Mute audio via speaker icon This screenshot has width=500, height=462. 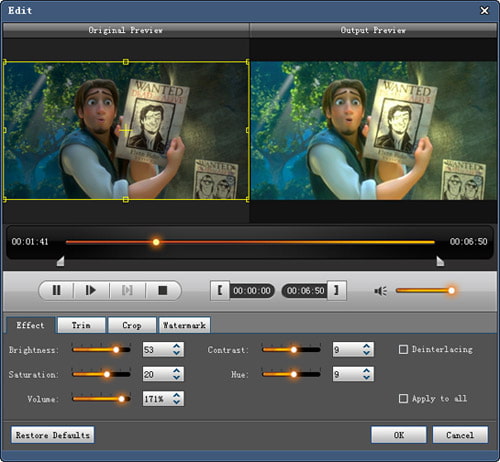(x=380, y=291)
